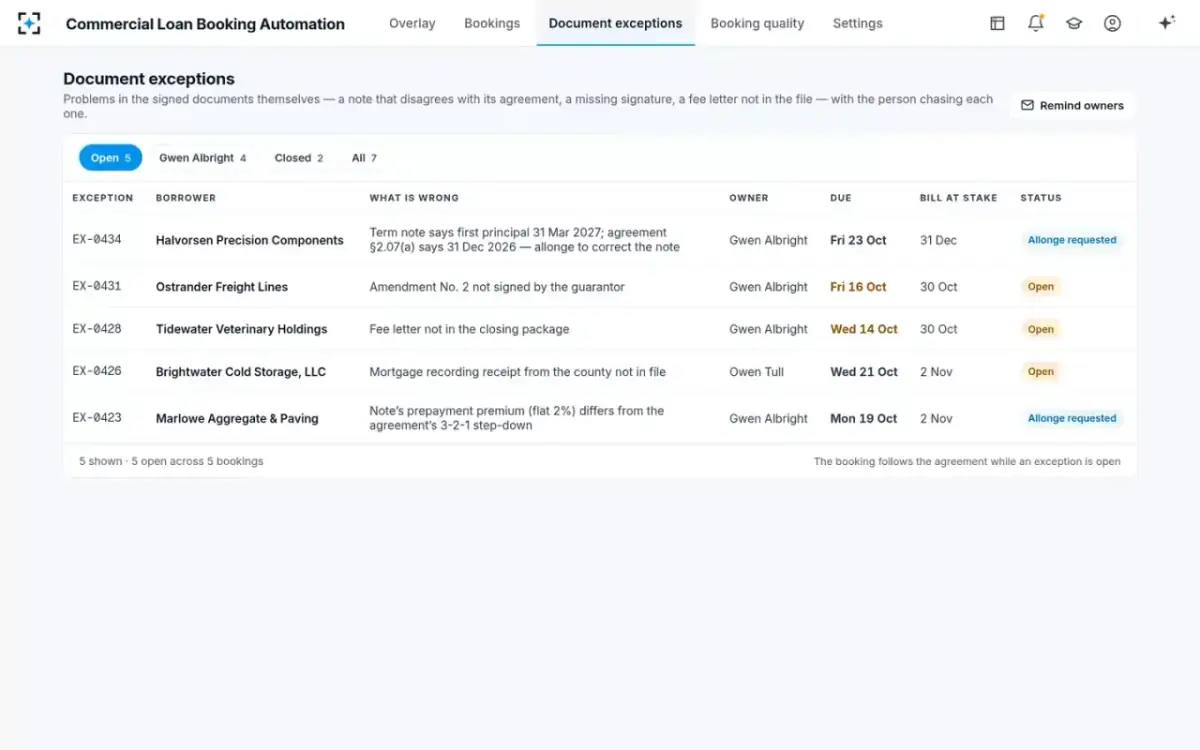This screenshot has width=1200, height=750.
Task: Open the Settings tab
Action: click(858, 23)
